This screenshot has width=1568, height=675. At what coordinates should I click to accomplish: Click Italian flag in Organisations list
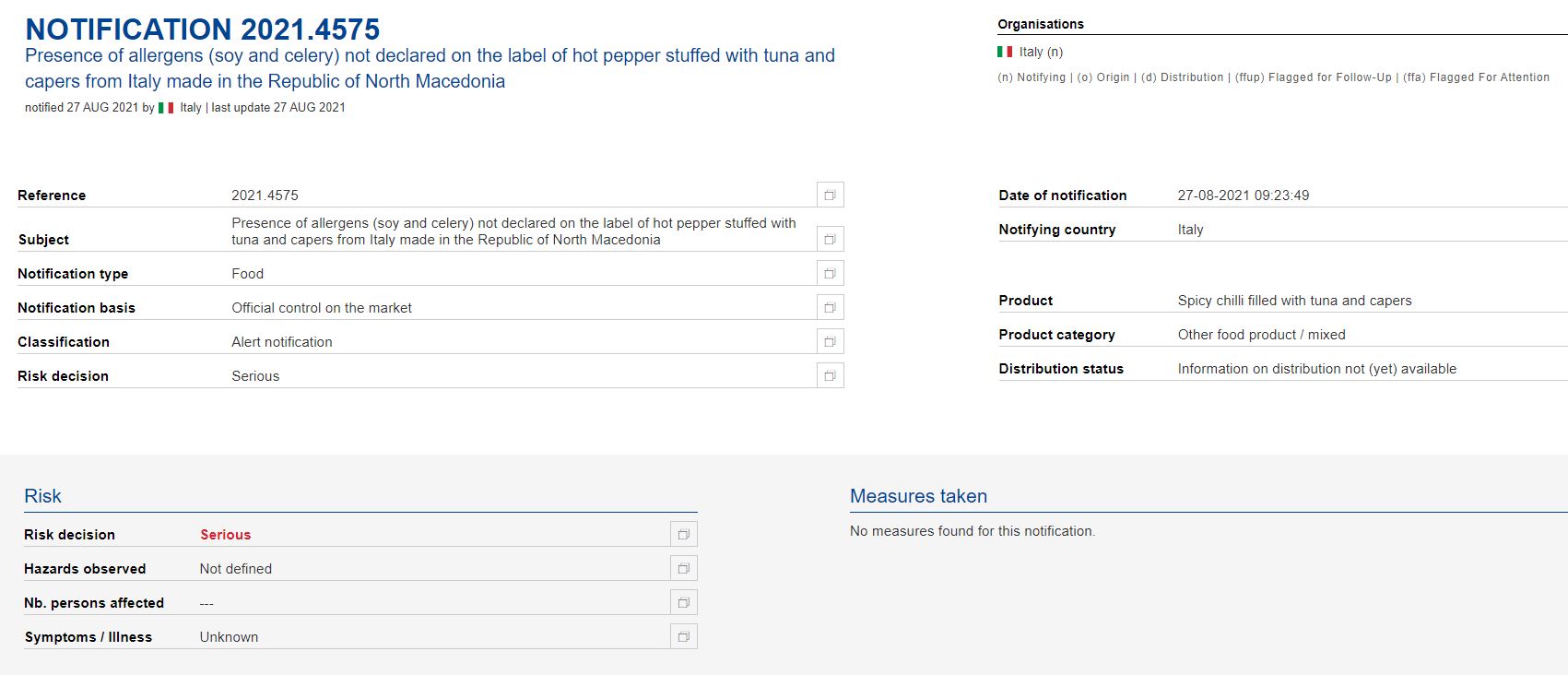[1005, 52]
